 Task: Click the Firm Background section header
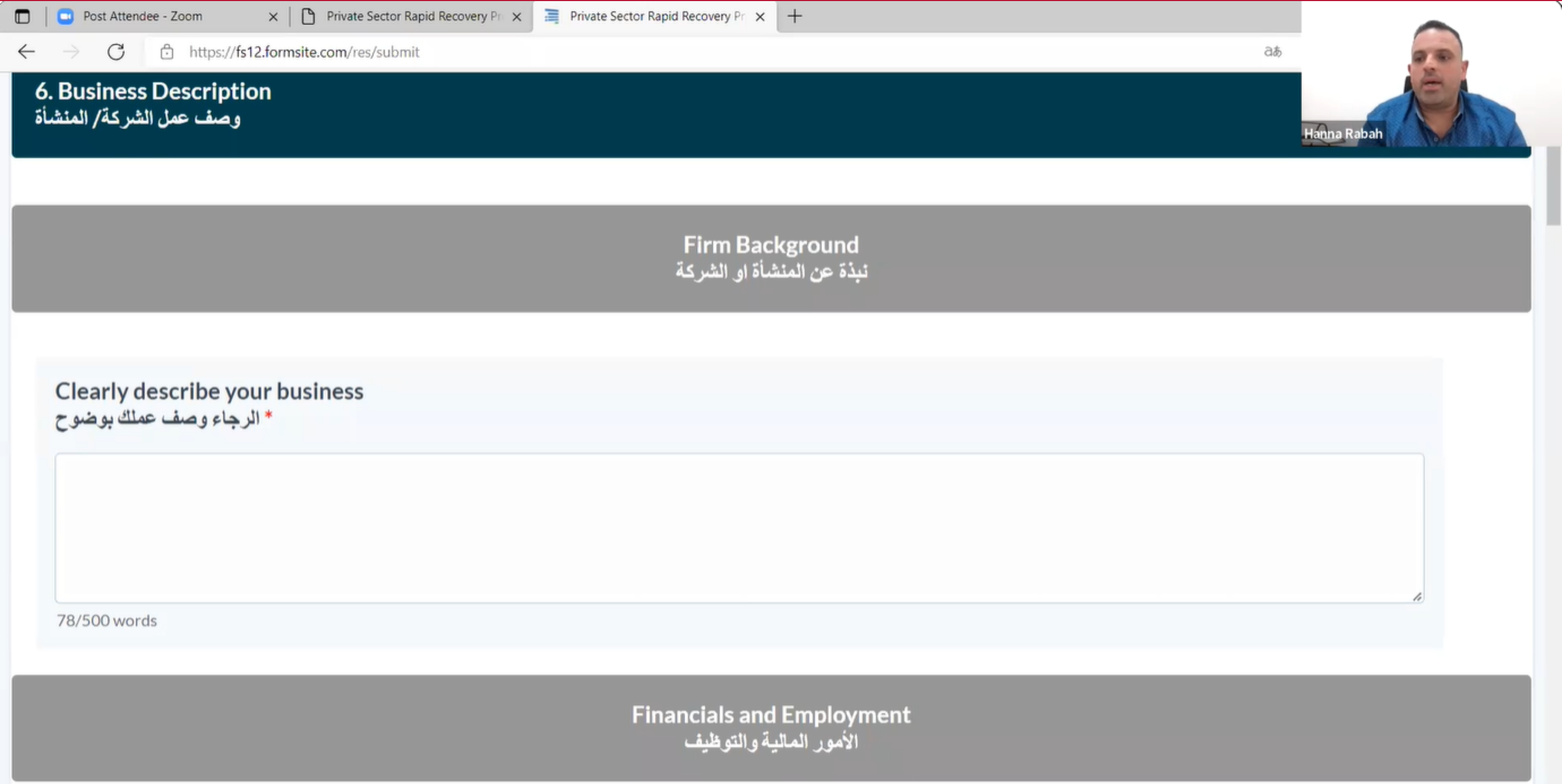[771, 259]
